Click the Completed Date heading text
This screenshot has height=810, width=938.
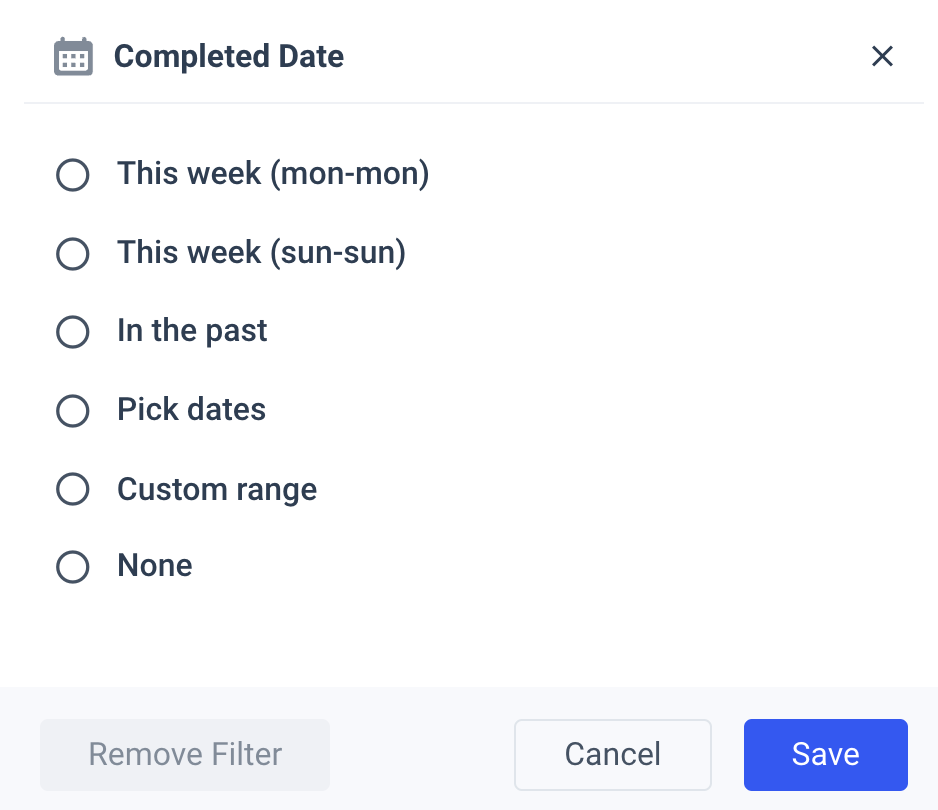[x=229, y=57]
